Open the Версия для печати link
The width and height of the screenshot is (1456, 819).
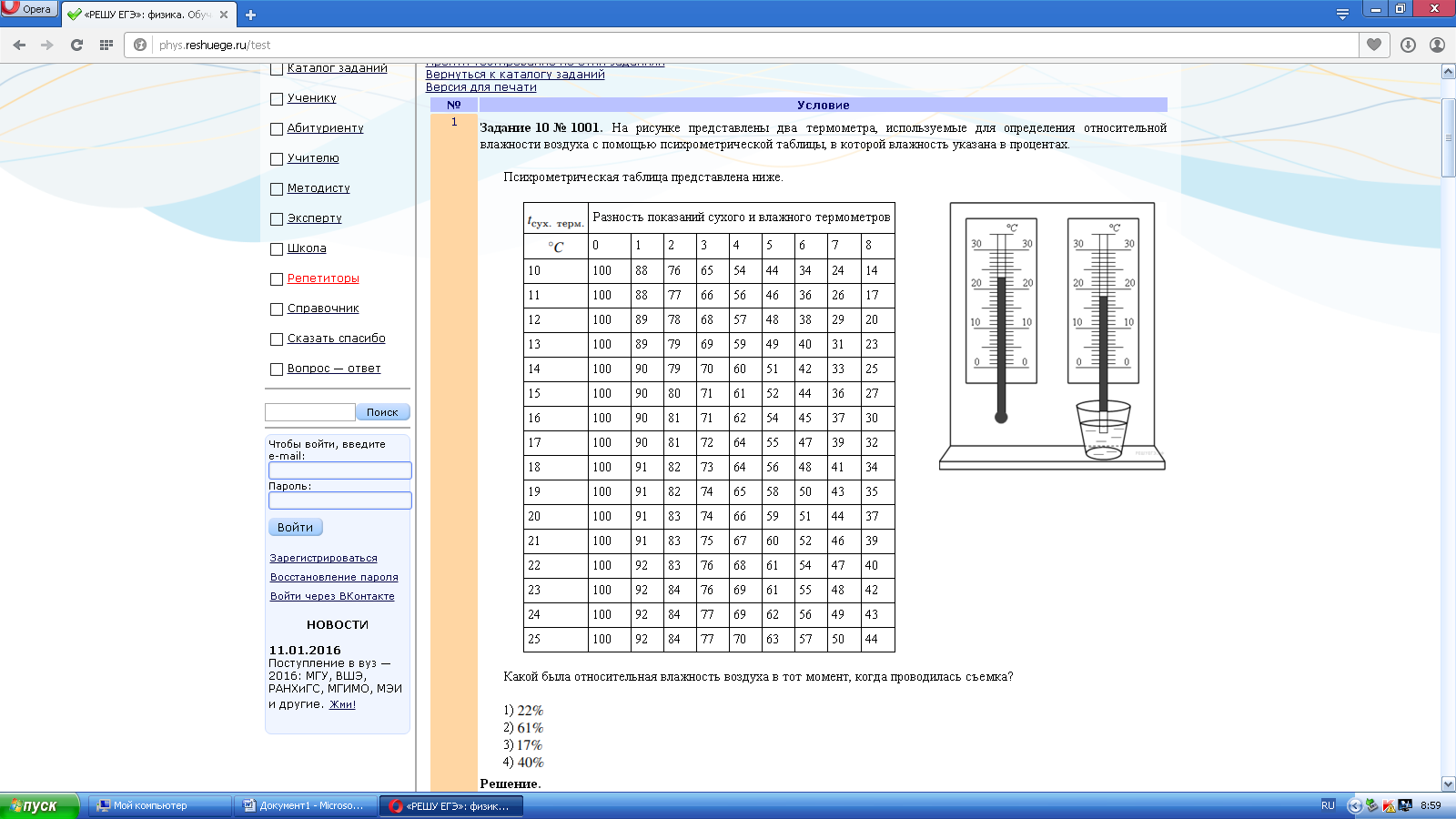tap(480, 87)
